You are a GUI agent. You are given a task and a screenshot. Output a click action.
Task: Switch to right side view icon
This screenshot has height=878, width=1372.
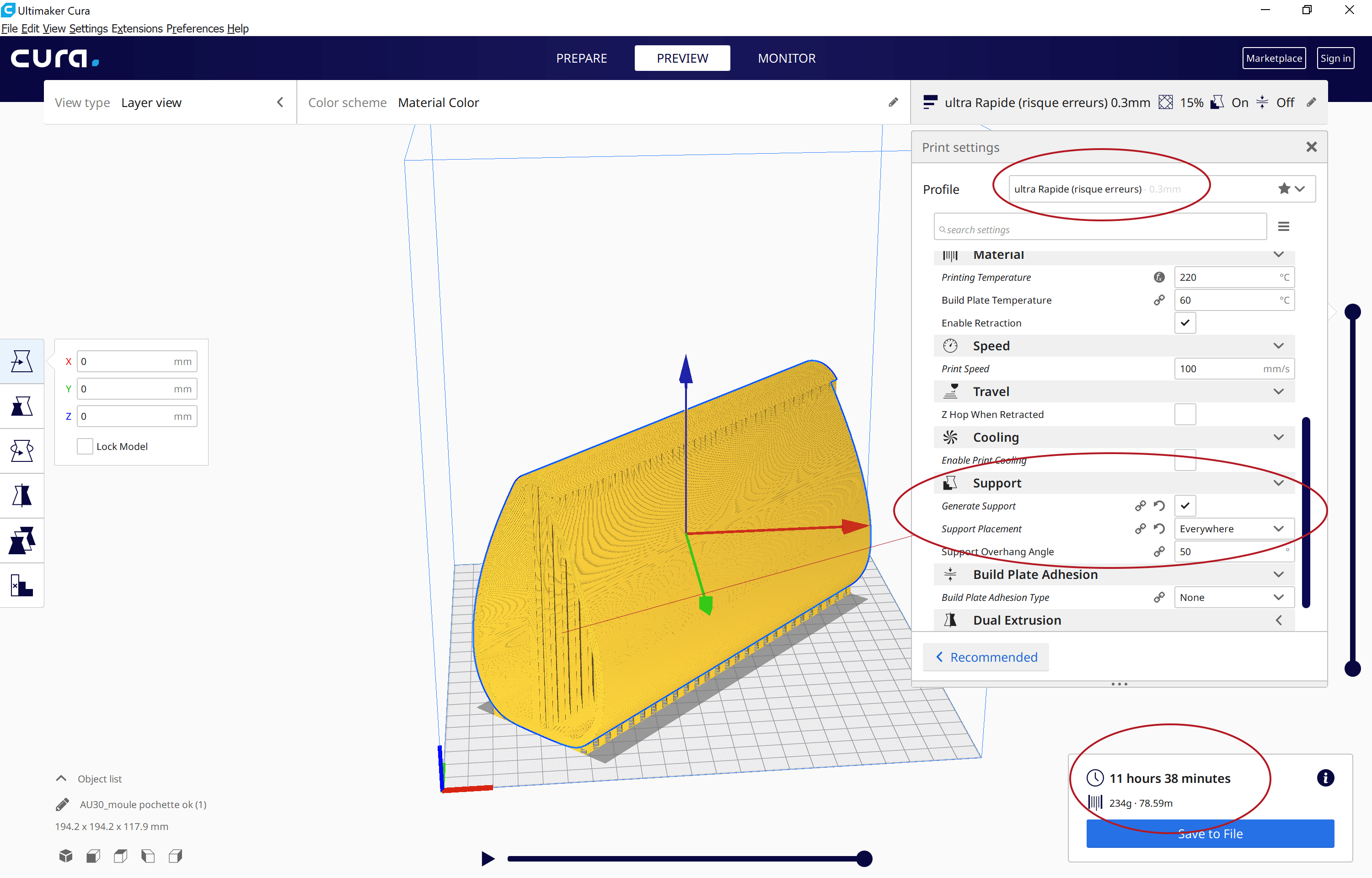pyautogui.click(x=175, y=856)
